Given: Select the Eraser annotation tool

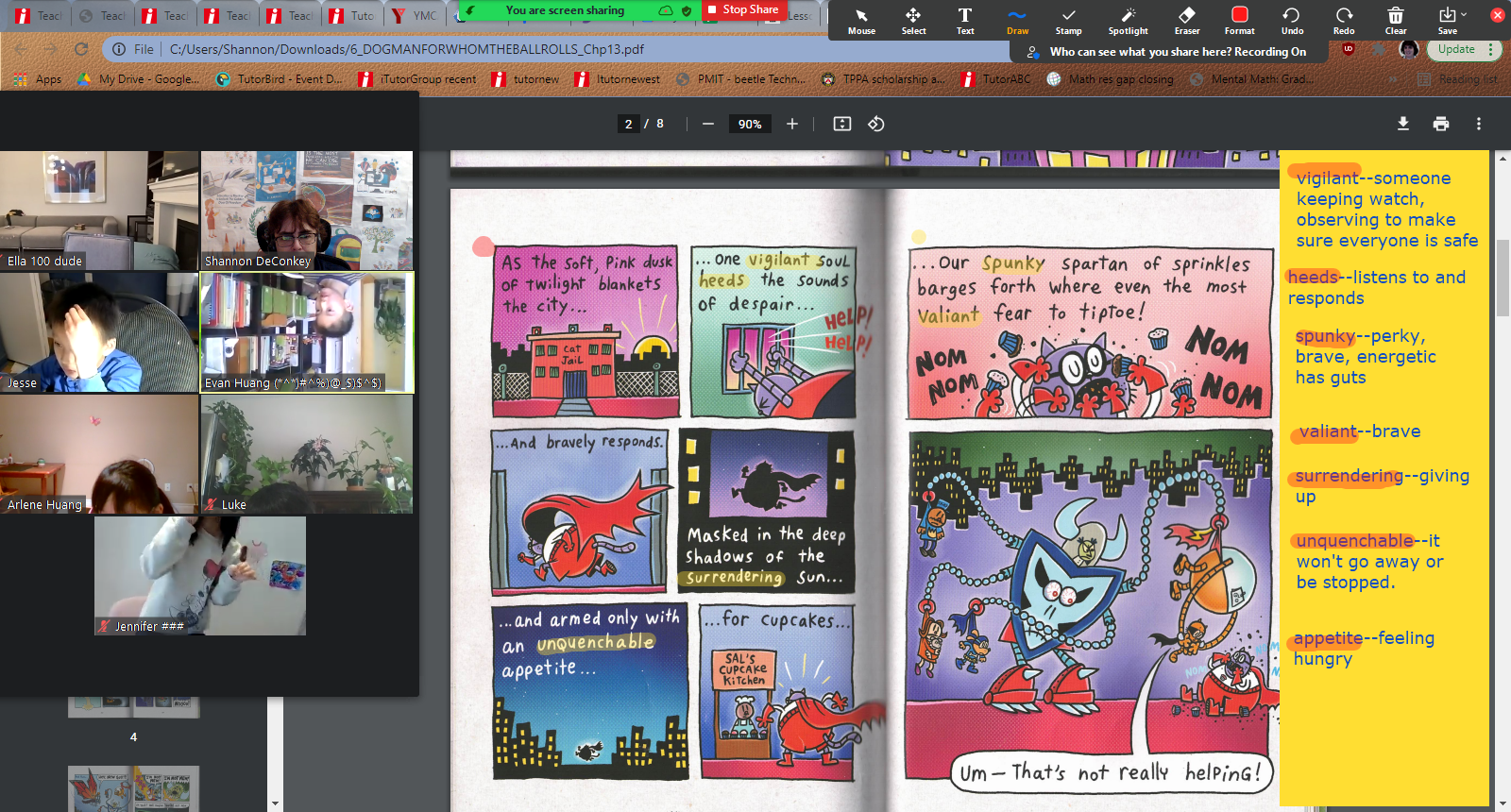Looking at the screenshot, I should 1187,21.
